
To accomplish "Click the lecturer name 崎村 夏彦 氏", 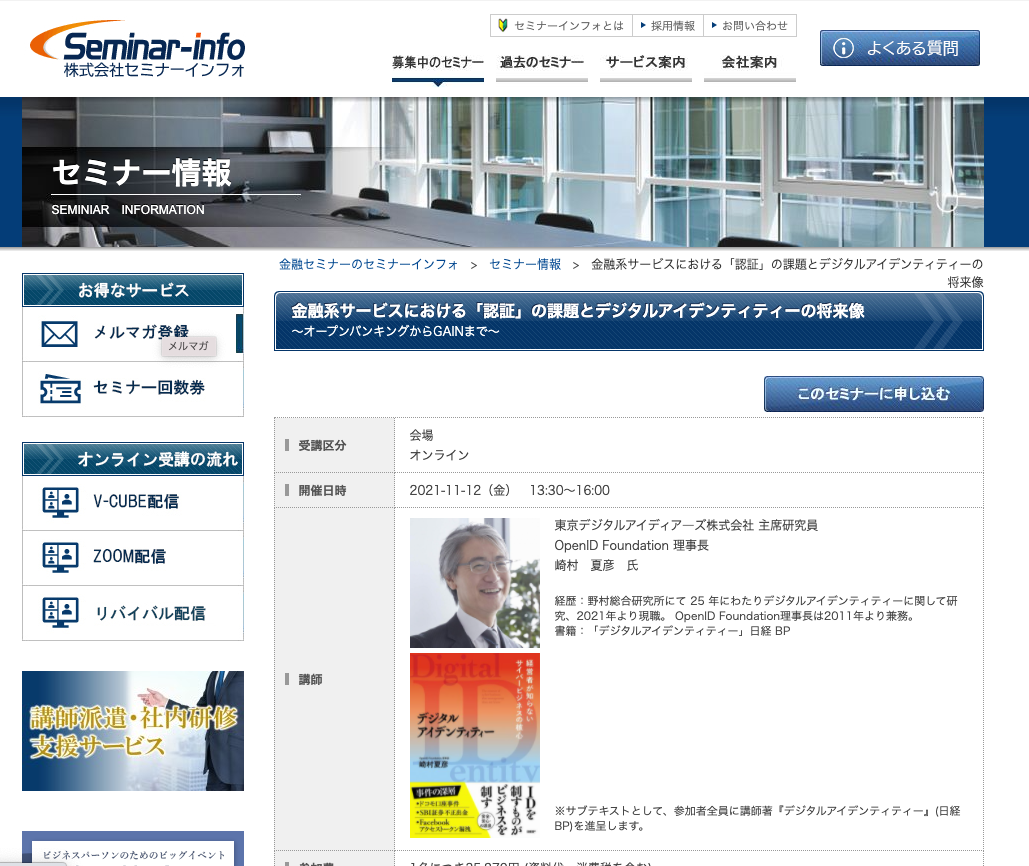I will (x=596, y=566).
